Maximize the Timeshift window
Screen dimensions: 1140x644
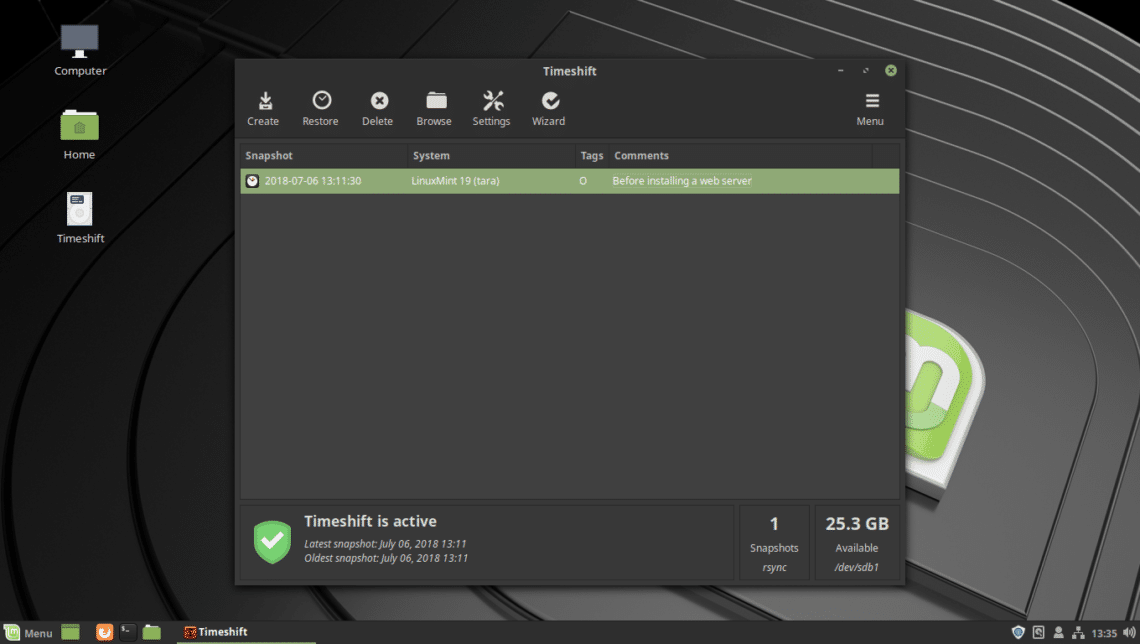tap(865, 71)
